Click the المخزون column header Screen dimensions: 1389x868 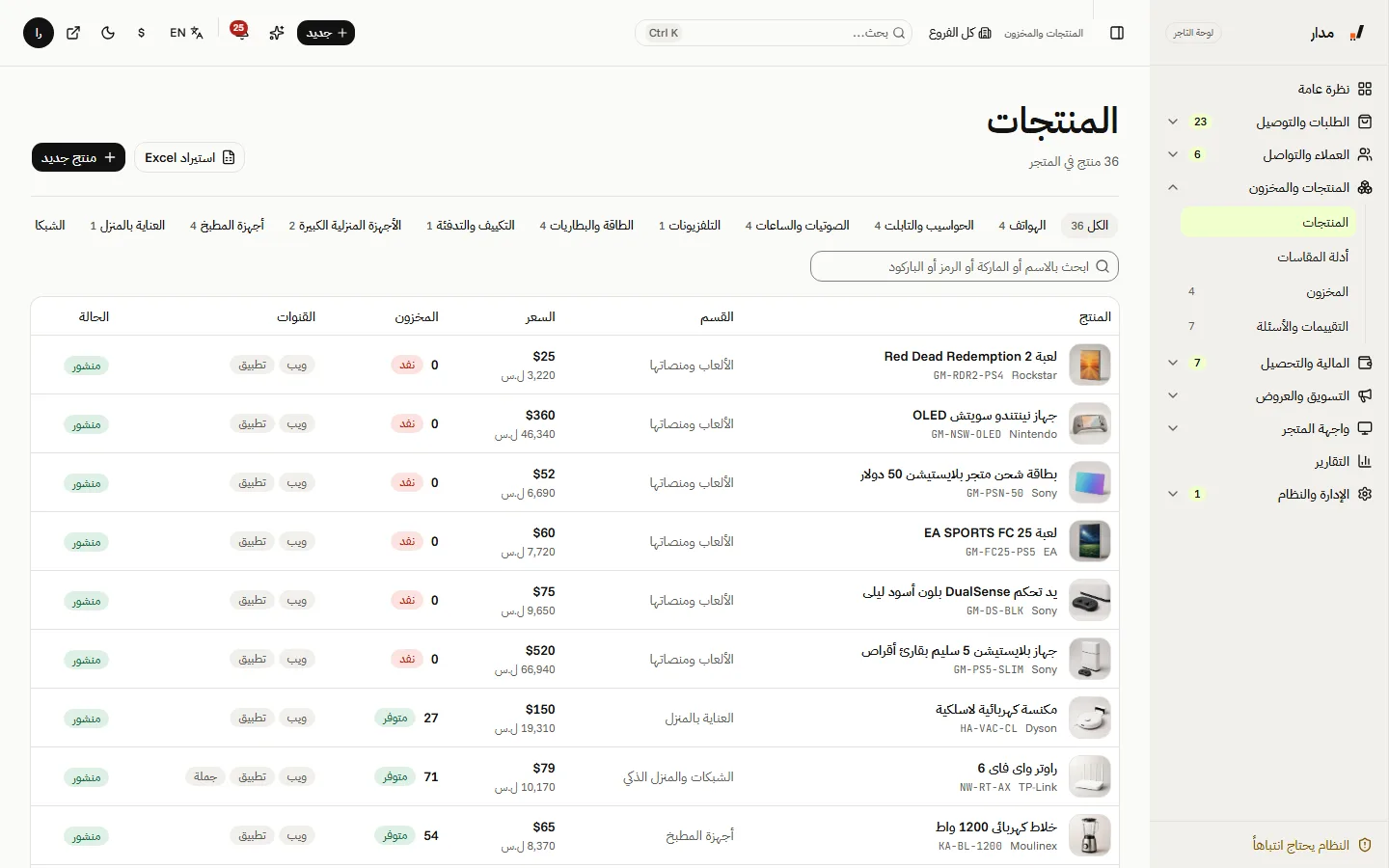click(x=417, y=316)
